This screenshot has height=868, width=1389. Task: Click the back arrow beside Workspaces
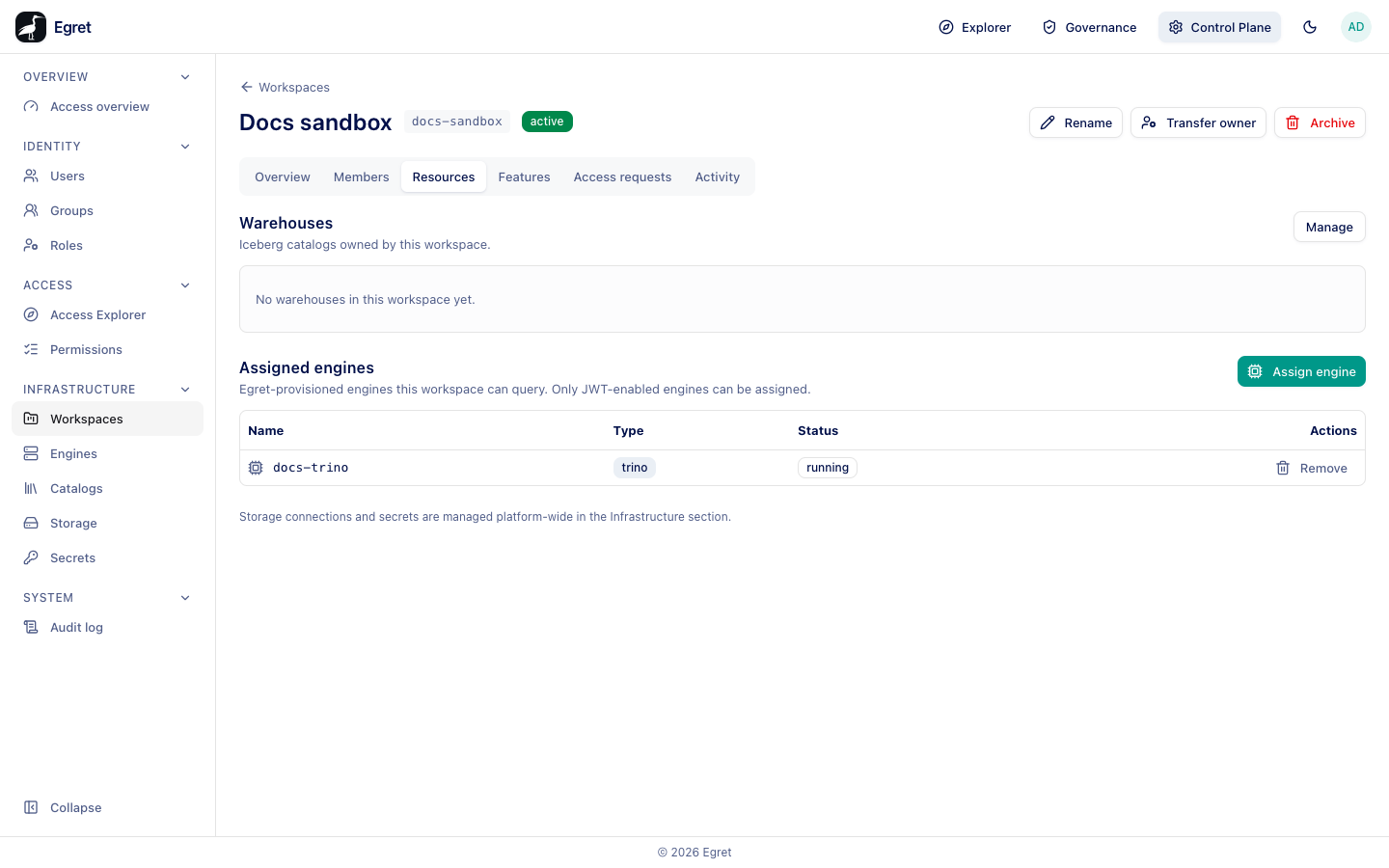point(247,87)
